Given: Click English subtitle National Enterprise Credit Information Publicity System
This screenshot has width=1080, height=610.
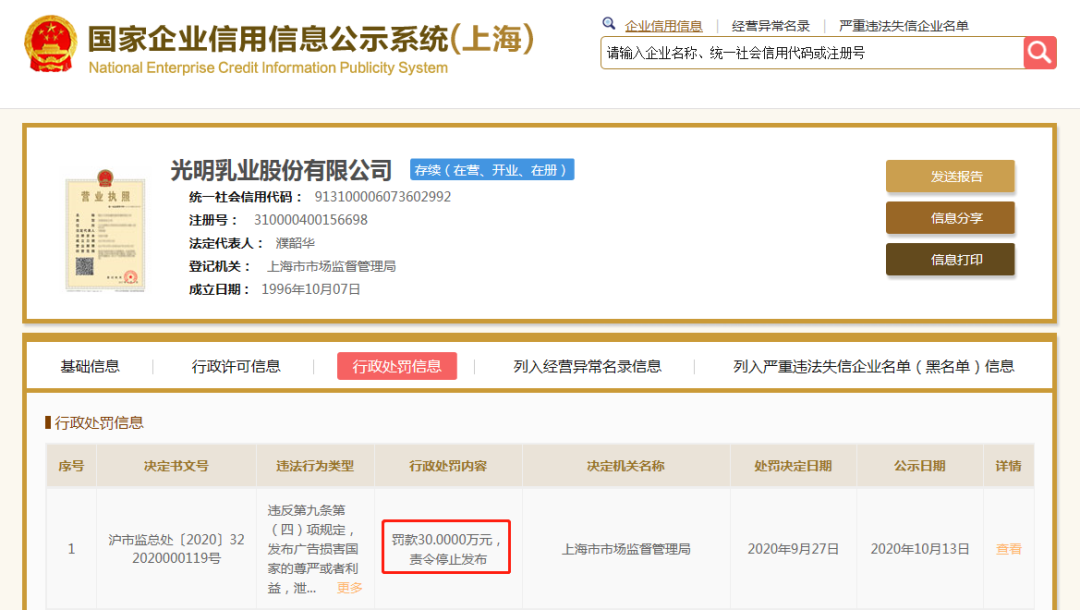Looking at the screenshot, I should pyautogui.click(x=268, y=67).
